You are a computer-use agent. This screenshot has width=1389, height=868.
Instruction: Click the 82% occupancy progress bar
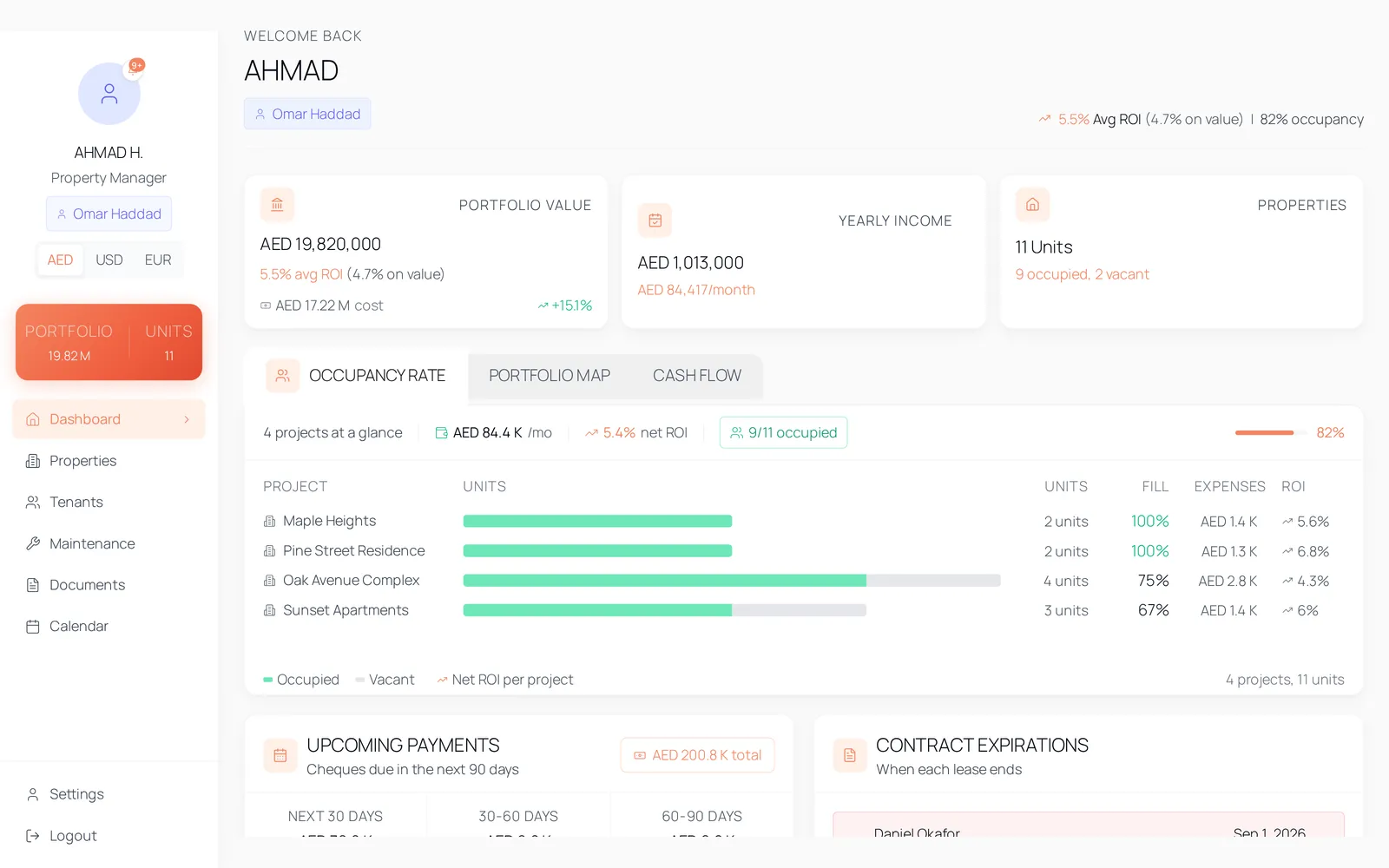tap(1271, 432)
